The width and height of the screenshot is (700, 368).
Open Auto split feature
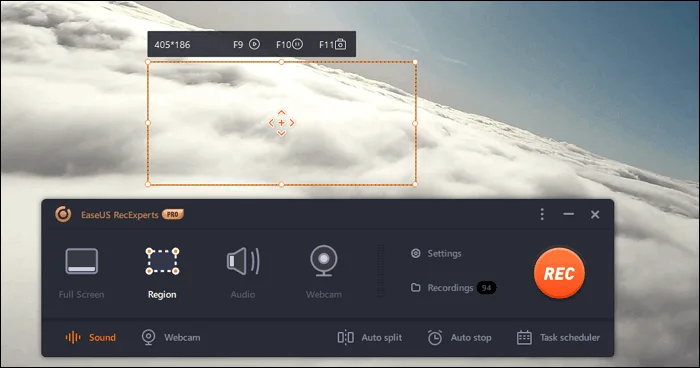370,337
